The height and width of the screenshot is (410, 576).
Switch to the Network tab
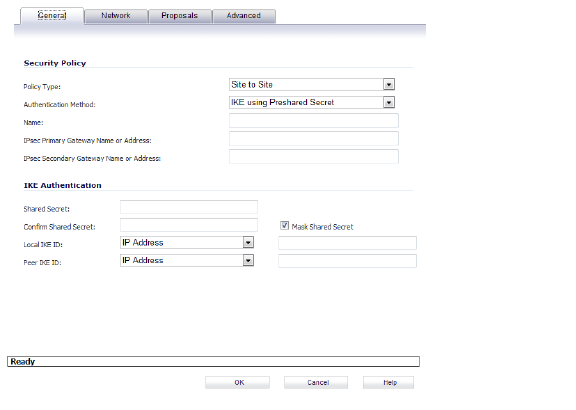116,16
